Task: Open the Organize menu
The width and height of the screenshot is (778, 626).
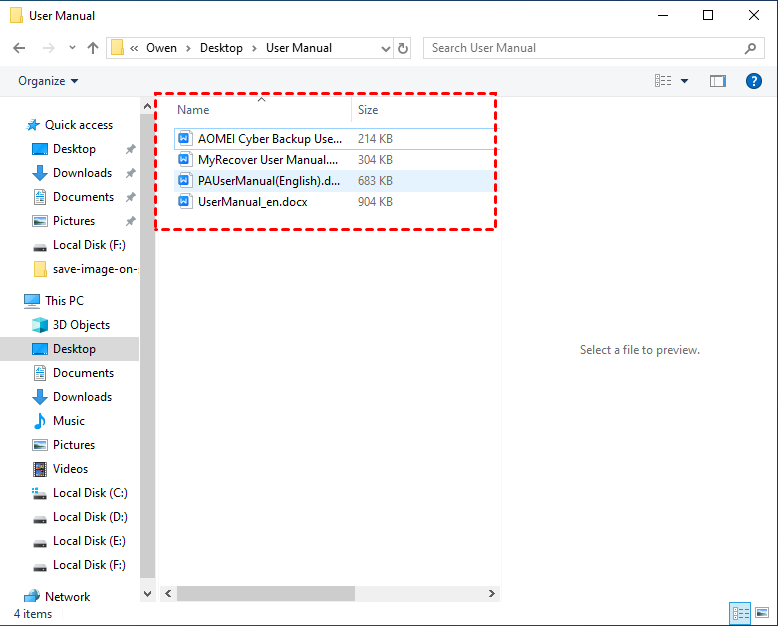Action: coord(48,81)
